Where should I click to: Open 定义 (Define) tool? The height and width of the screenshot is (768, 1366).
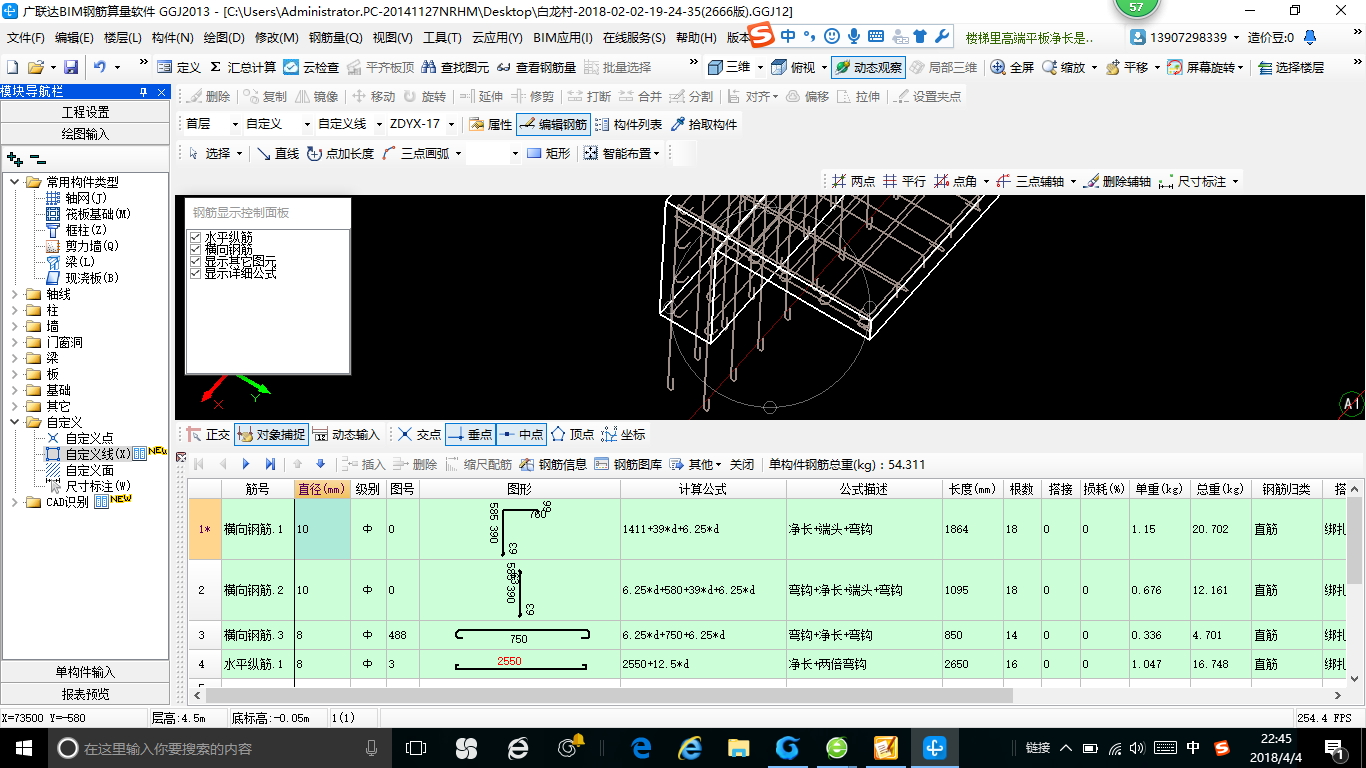click(x=179, y=67)
